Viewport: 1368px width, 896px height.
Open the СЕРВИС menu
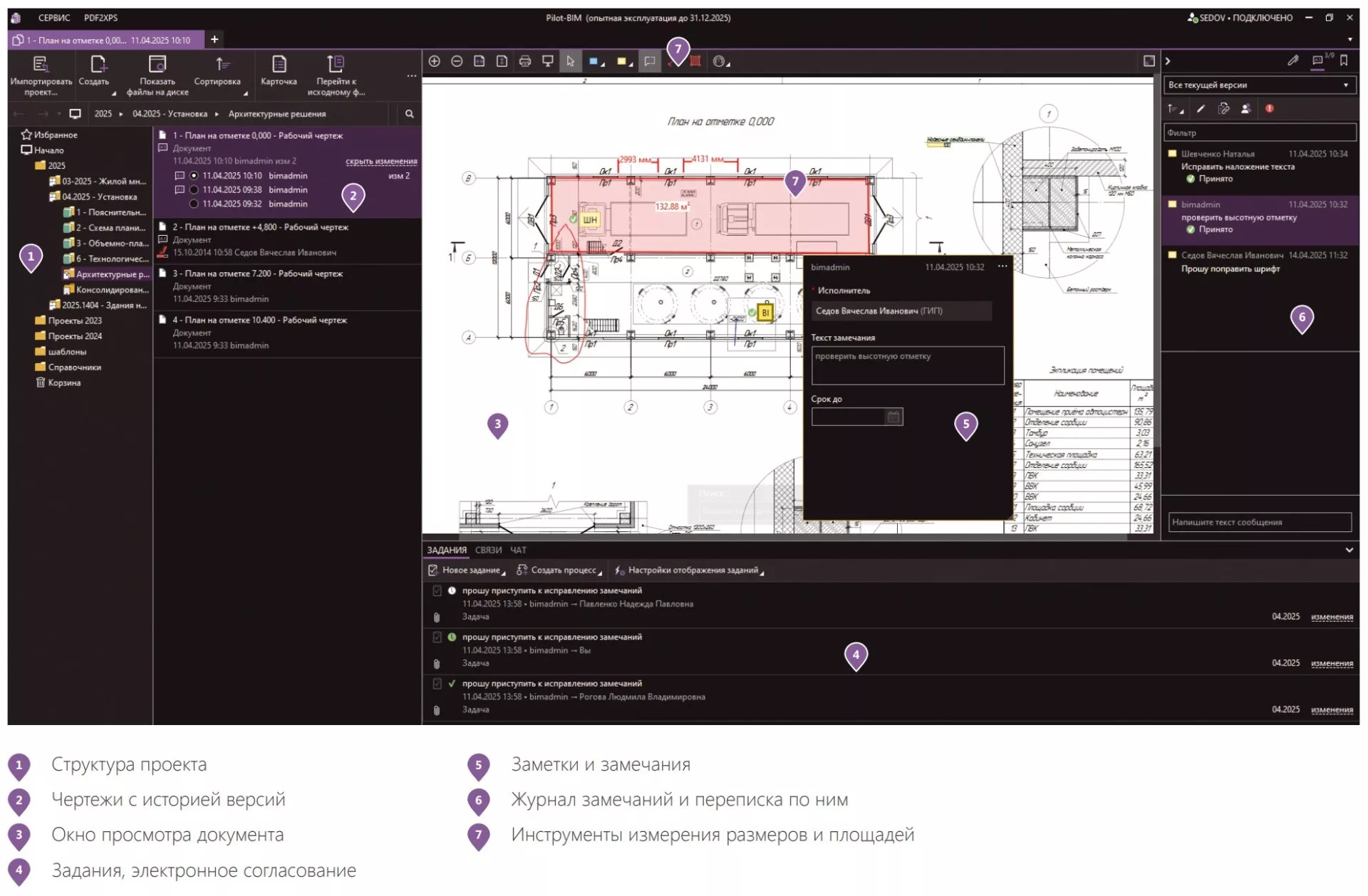[x=54, y=18]
